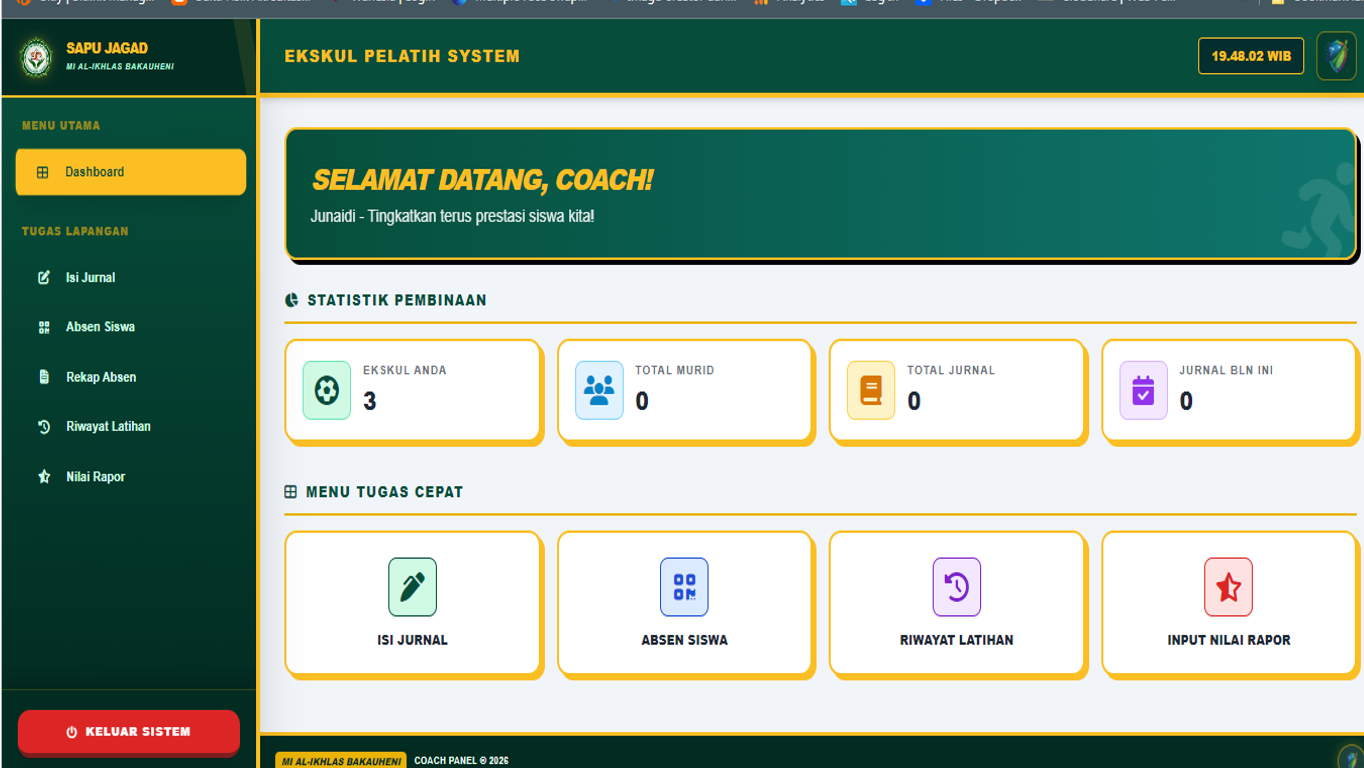Image resolution: width=1364 pixels, height=768 pixels.
Task: Click the red Keluar Sistem button
Action: coord(129,732)
